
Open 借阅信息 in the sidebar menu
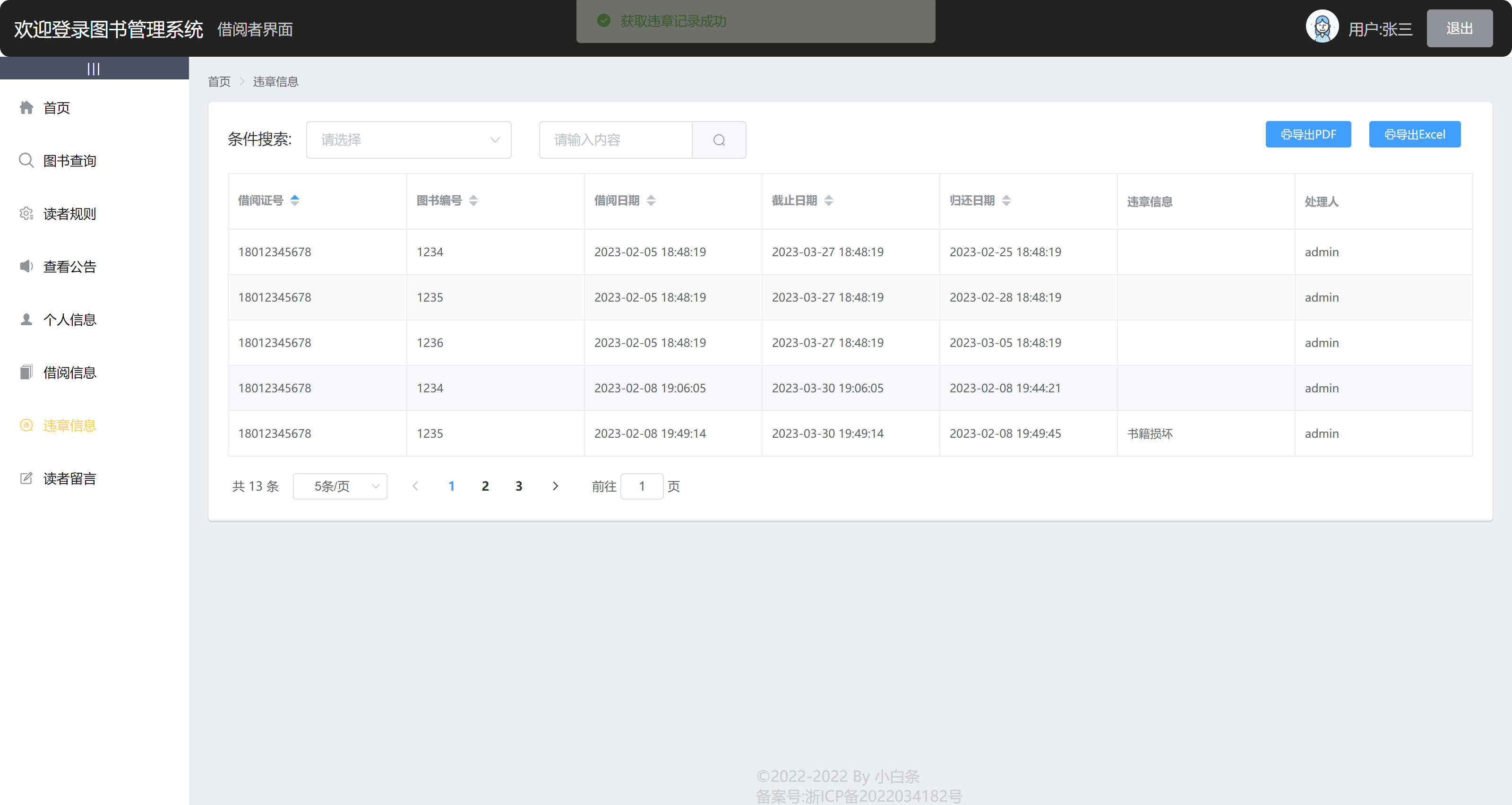pyautogui.click(x=69, y=372)
